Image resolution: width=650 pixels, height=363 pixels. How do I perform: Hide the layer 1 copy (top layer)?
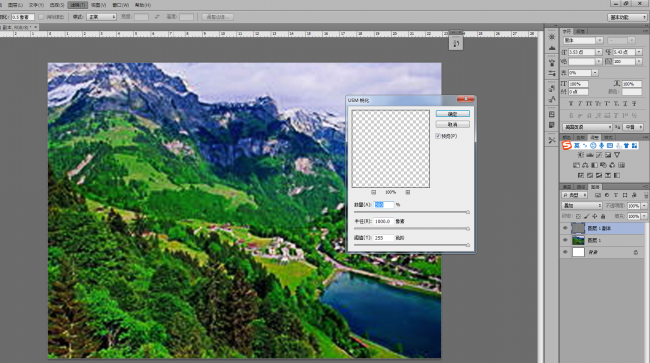tap(565, 228)
